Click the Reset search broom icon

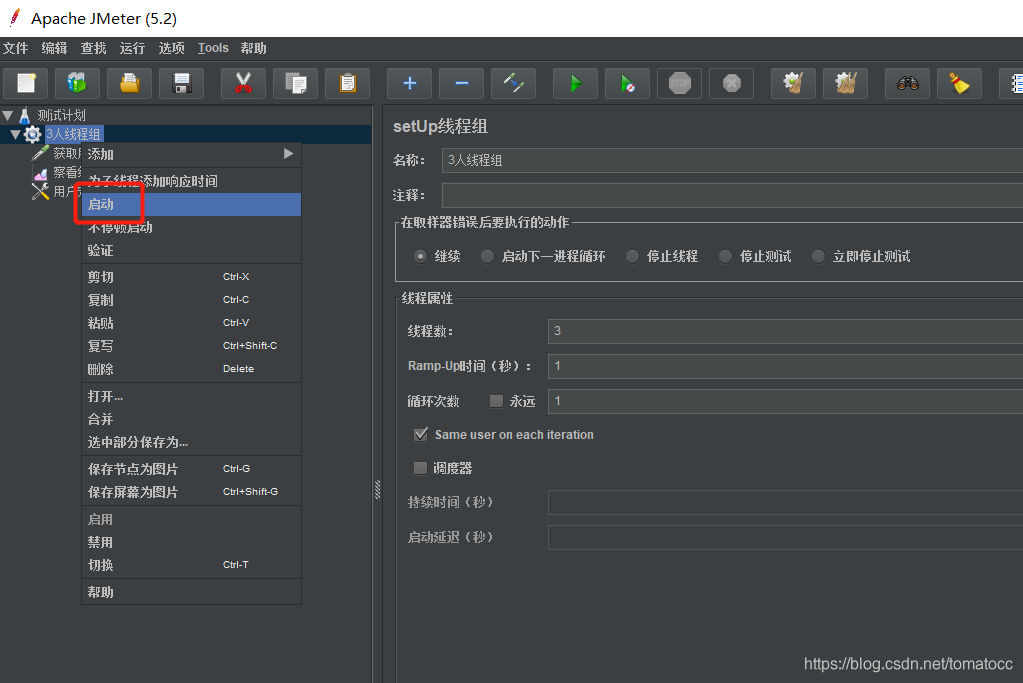coord(959,83)
